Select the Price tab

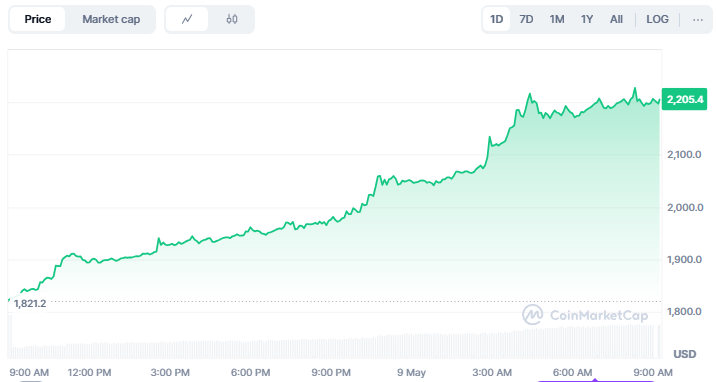pyautogui.click(x=37, y=19)
